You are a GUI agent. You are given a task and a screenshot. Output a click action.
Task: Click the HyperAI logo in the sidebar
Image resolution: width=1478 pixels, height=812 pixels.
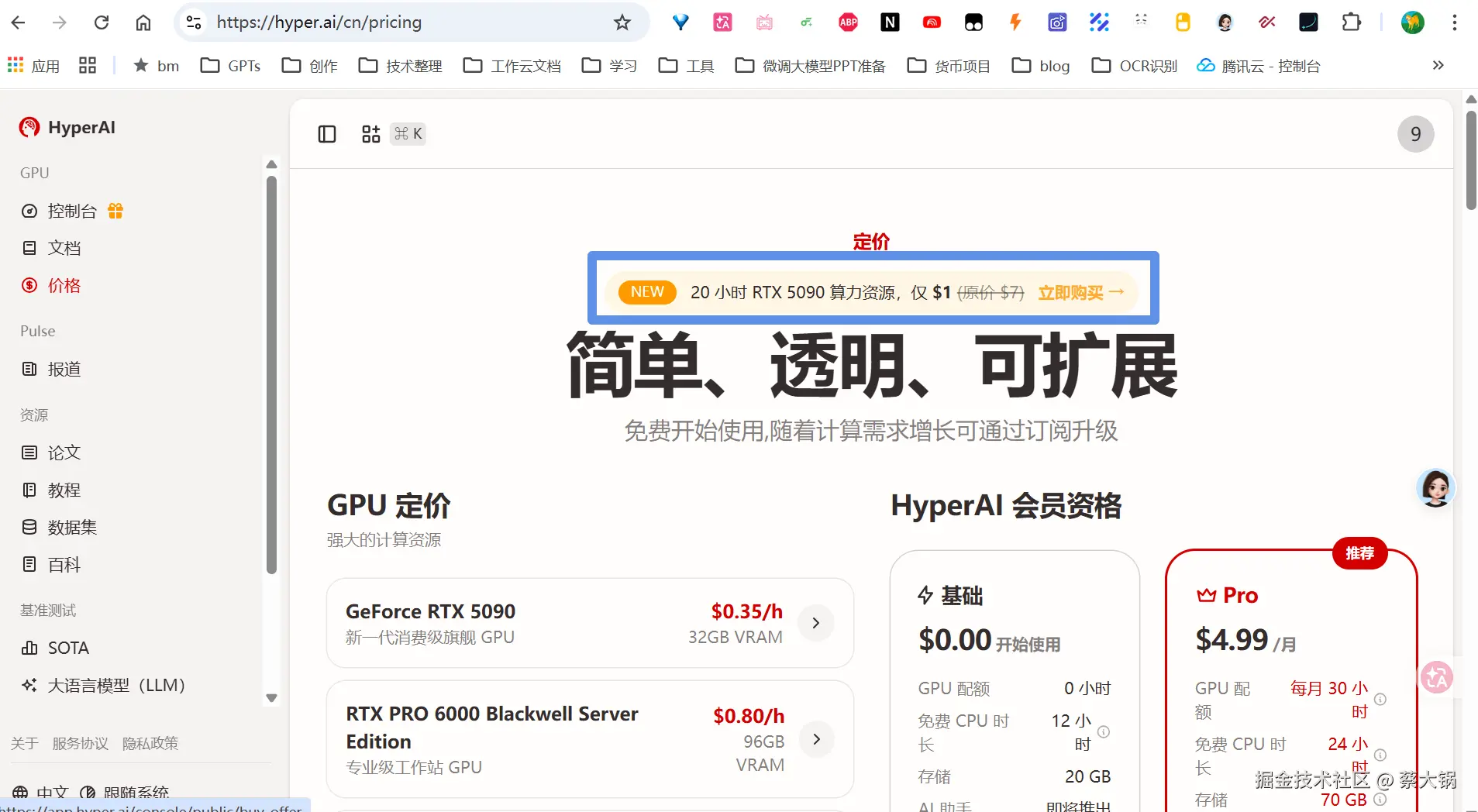[67, 127]
